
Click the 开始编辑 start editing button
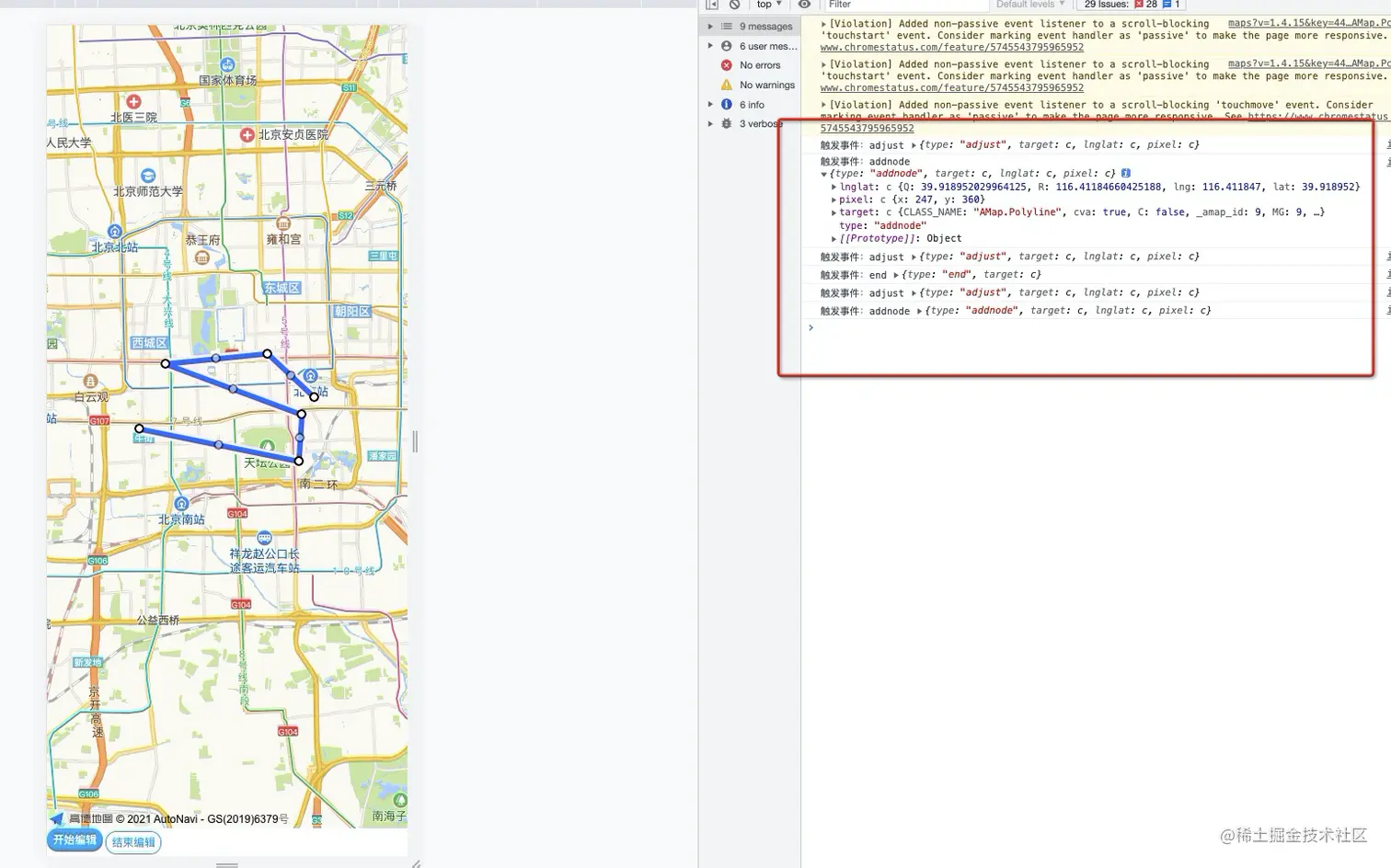click(75, 840)
